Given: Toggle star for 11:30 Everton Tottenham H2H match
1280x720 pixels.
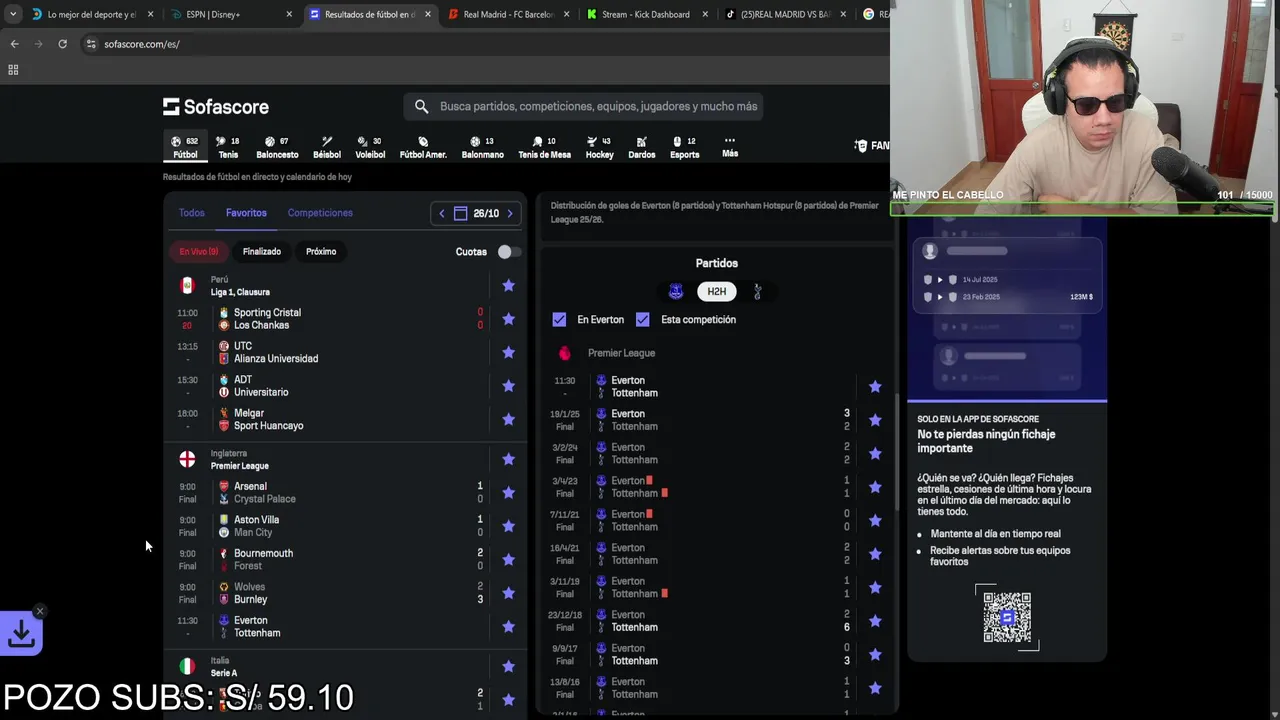Looking at the screenshot, I should point(875,386).
